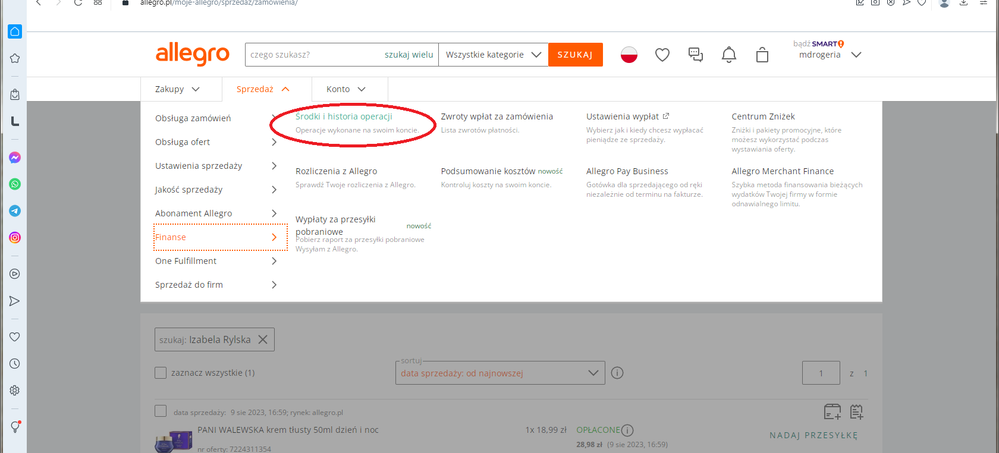Open Instagram in Opera sidebar
Image resolution: width=999 pixels, height=453 pixels.
15,238
